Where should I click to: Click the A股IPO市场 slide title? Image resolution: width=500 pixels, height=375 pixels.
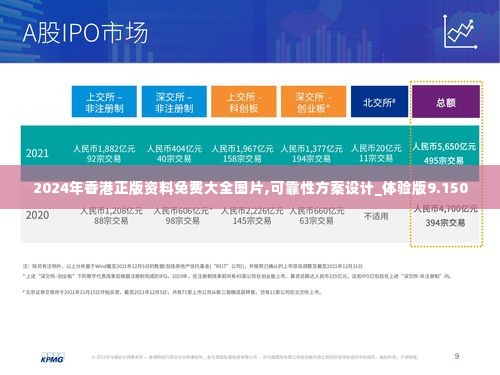click(85, 33)
